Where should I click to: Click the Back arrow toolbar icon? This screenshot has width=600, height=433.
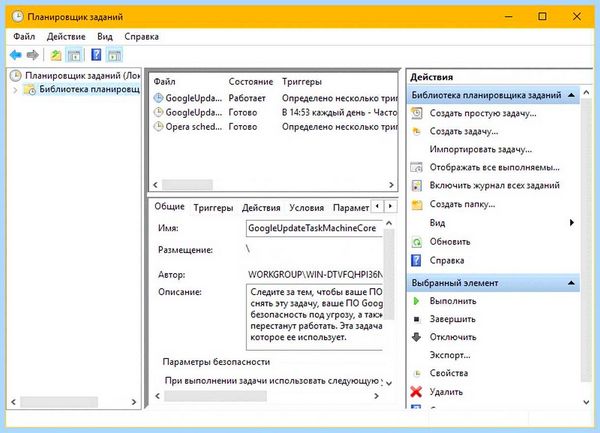16,55
